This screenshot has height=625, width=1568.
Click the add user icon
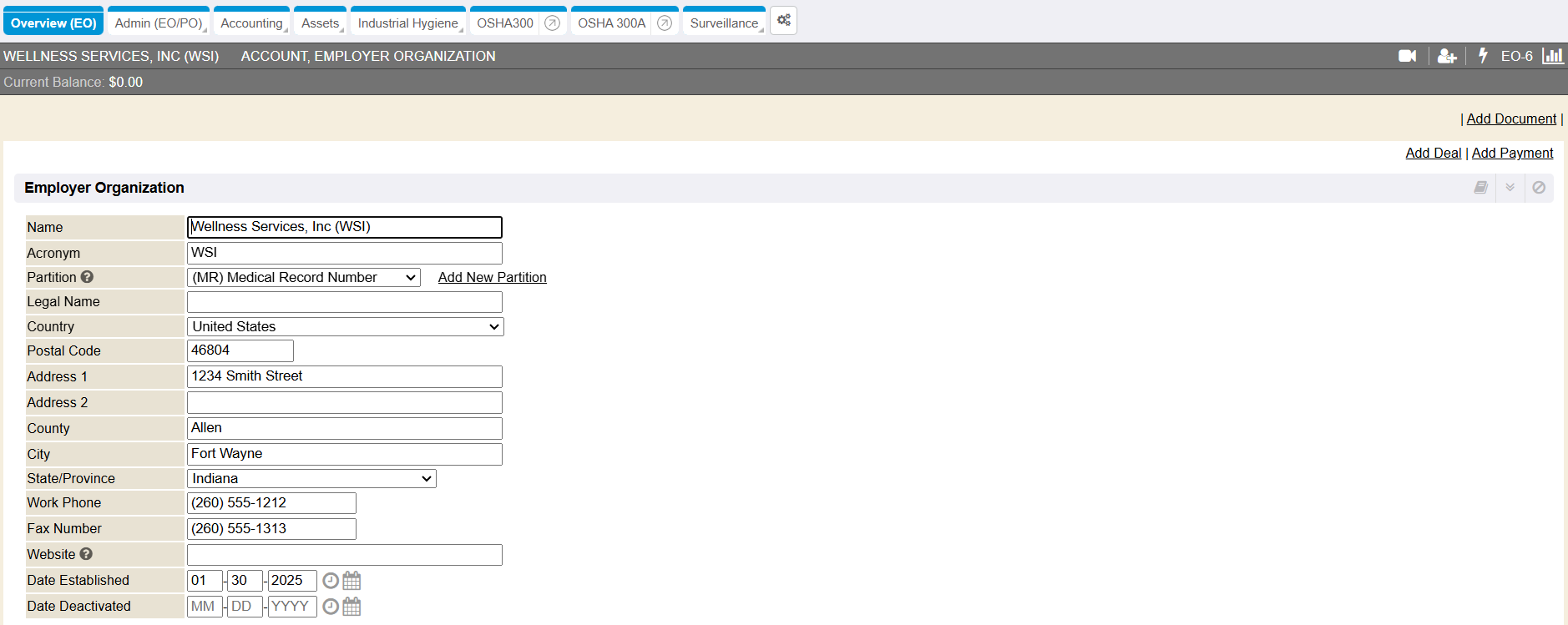coord(1447,56)
